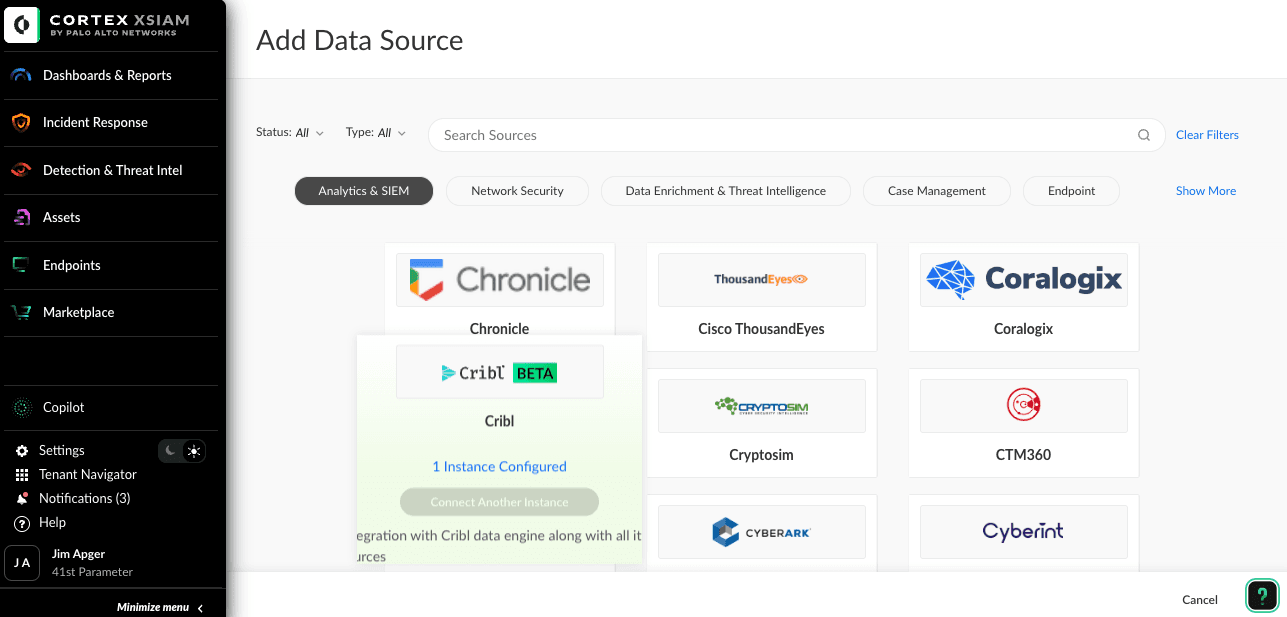Expand the Type filter dropdown
This screenshot has height=617, width=1287.
click(x=376, y=132)
